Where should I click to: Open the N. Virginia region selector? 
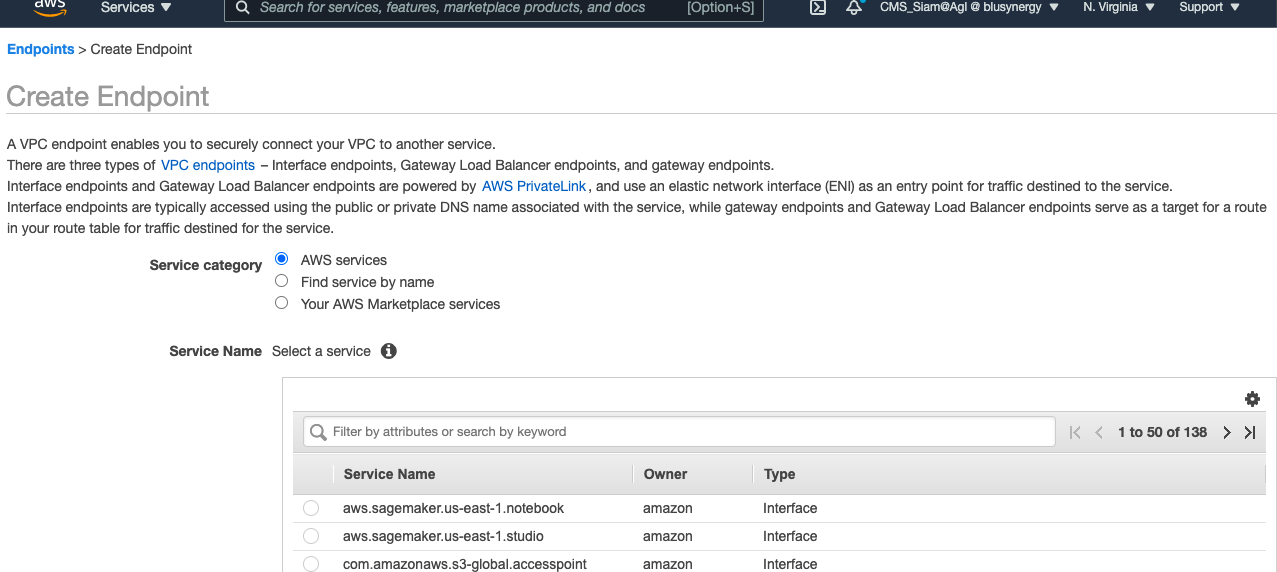tap(1119, 7)
